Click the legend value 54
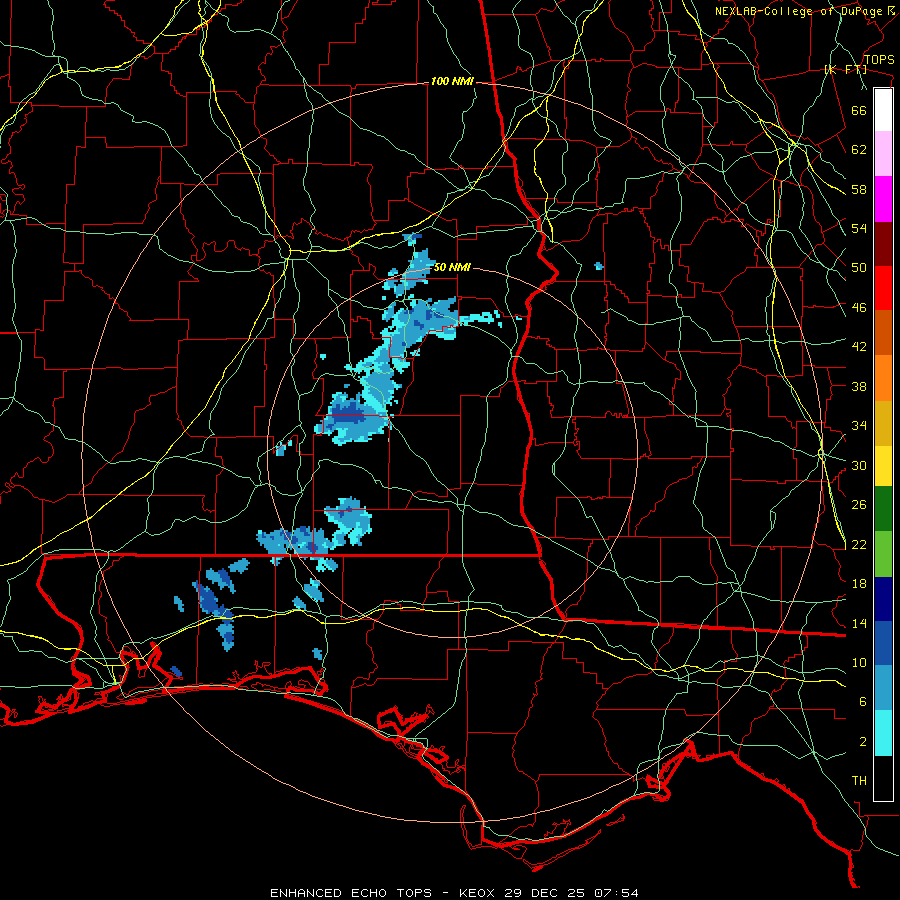Screen dimensions: 900x900 point(859,228)
